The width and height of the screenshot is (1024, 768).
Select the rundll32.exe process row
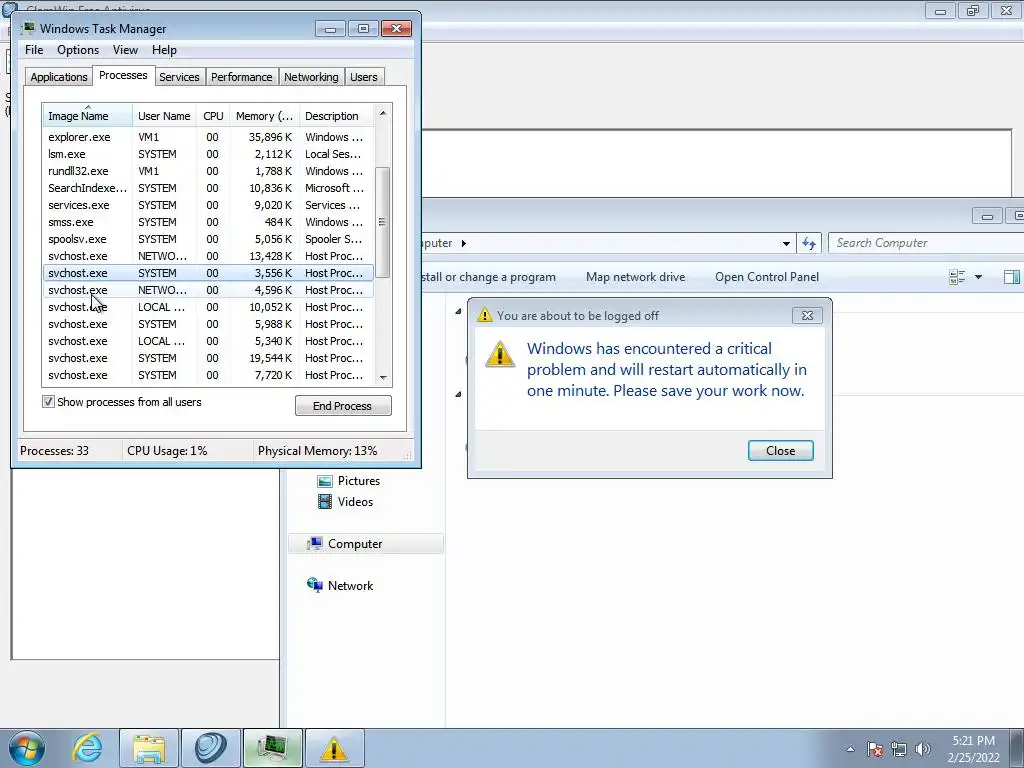pos(208,171)
